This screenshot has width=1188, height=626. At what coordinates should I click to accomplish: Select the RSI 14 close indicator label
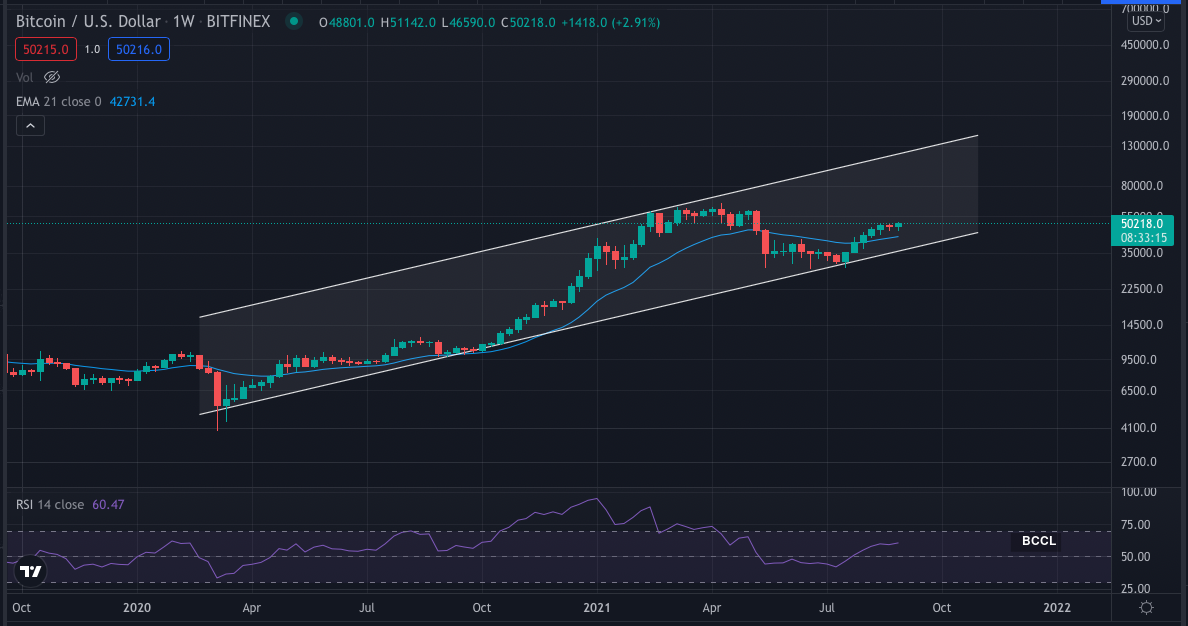point(50,504)
